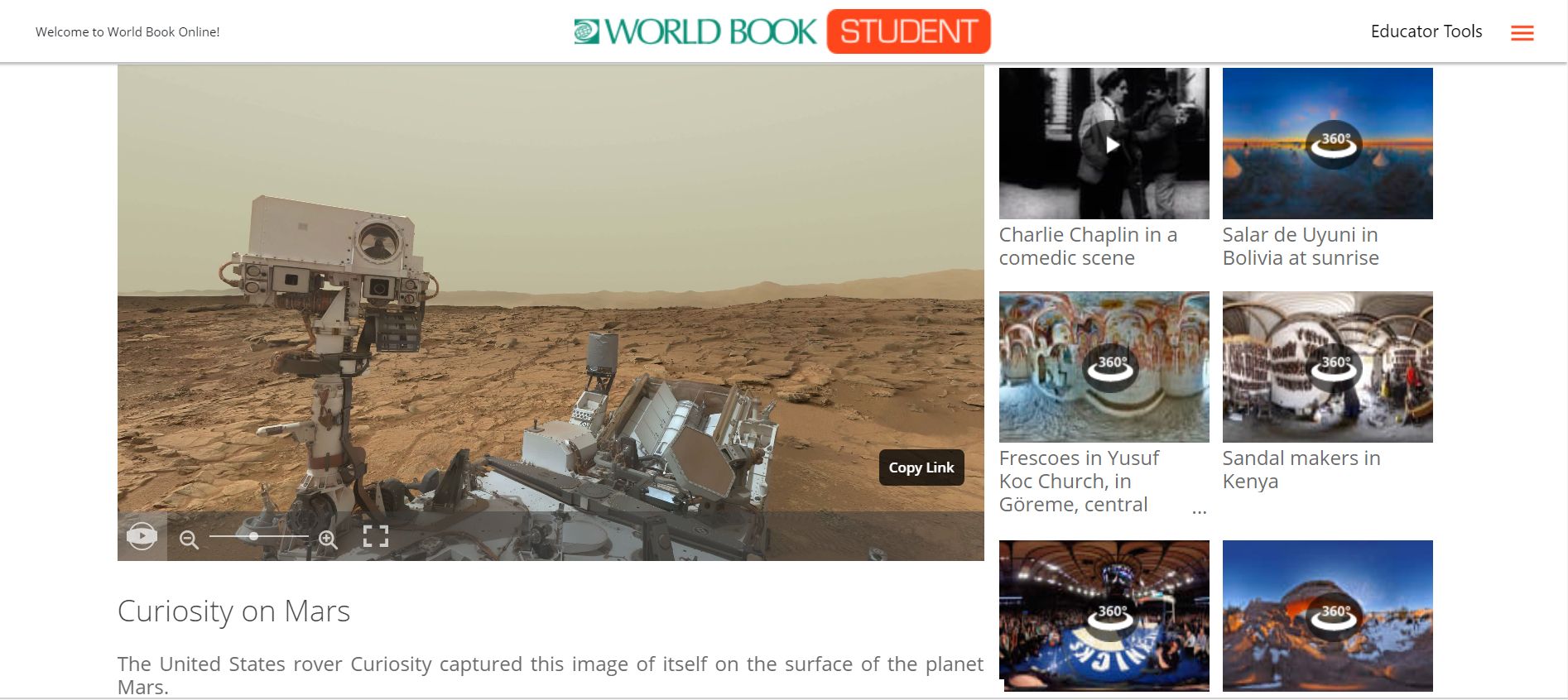
Task: Open the basketball arena 360 thumbnail
Action: 1104,616
